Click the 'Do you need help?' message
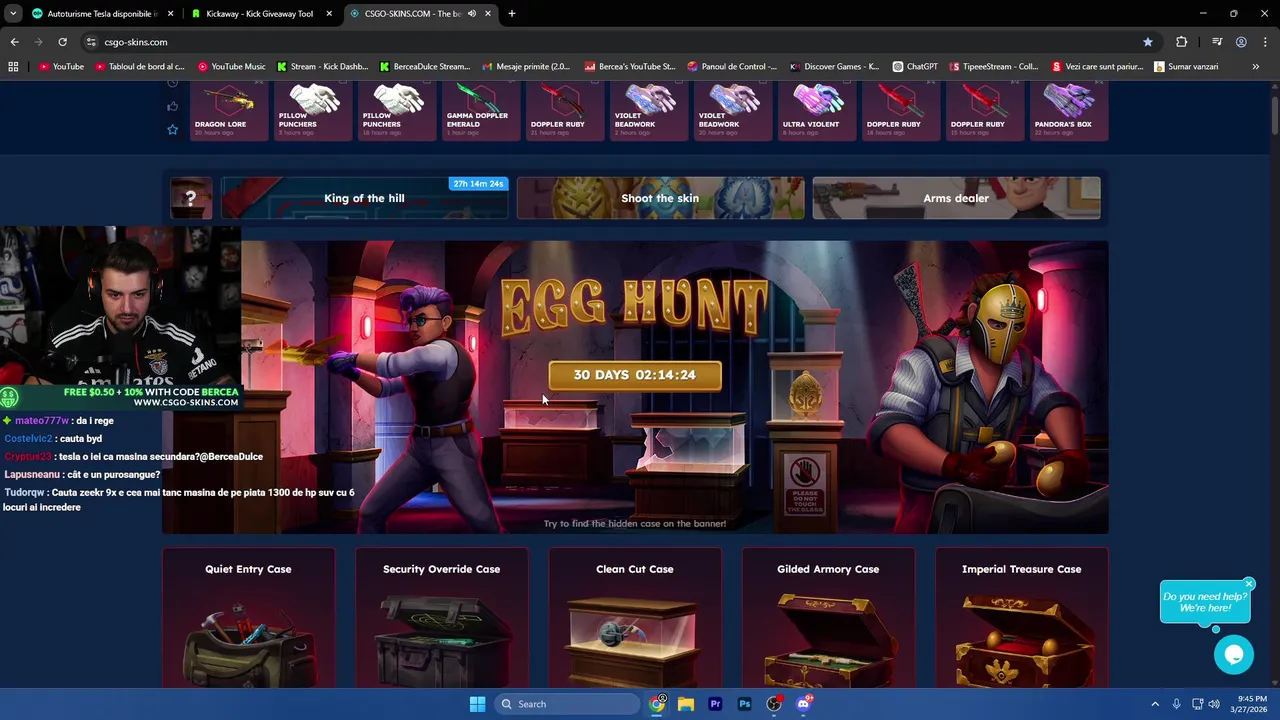 1204,602
